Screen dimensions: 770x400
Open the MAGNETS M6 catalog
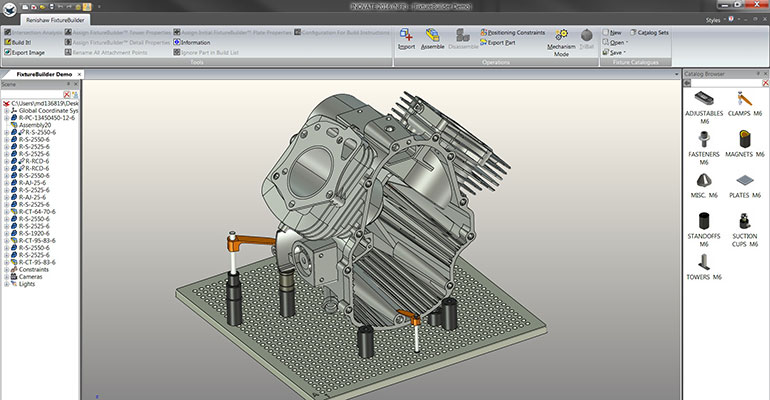click(745, 144)
